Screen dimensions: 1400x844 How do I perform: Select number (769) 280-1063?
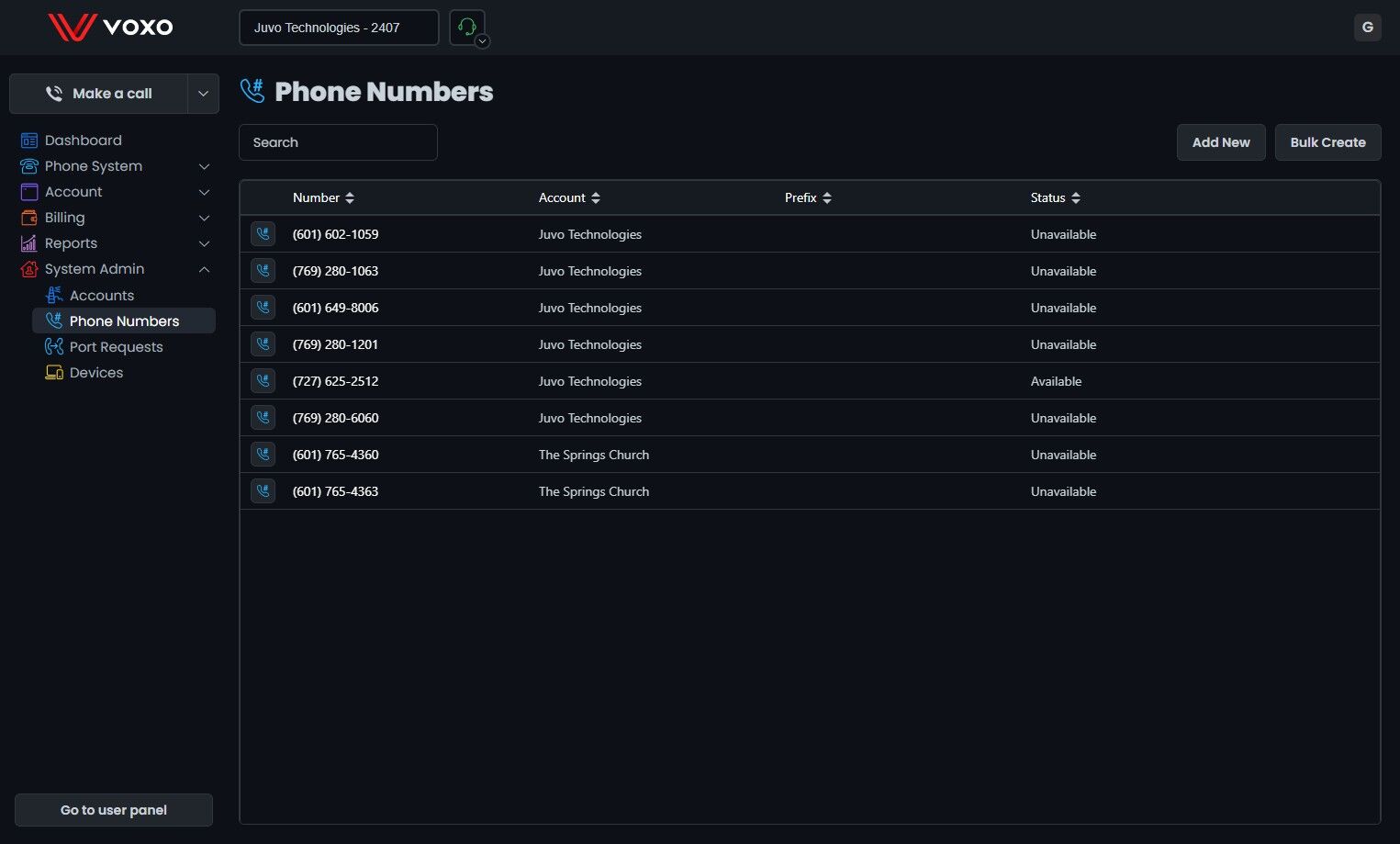tap(335, 271)
